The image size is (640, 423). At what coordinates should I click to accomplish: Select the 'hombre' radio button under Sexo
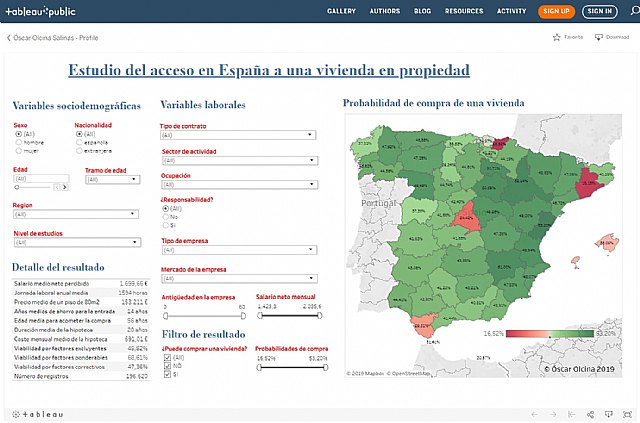pyautogui.click(x=18, y=142)
